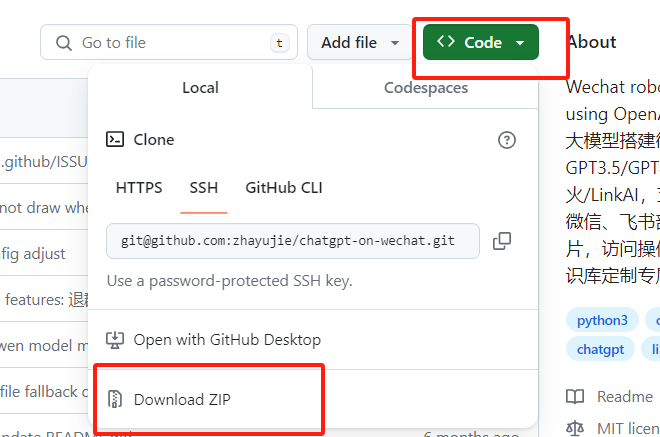Click the terminal Clone icon

pos(116,140)
